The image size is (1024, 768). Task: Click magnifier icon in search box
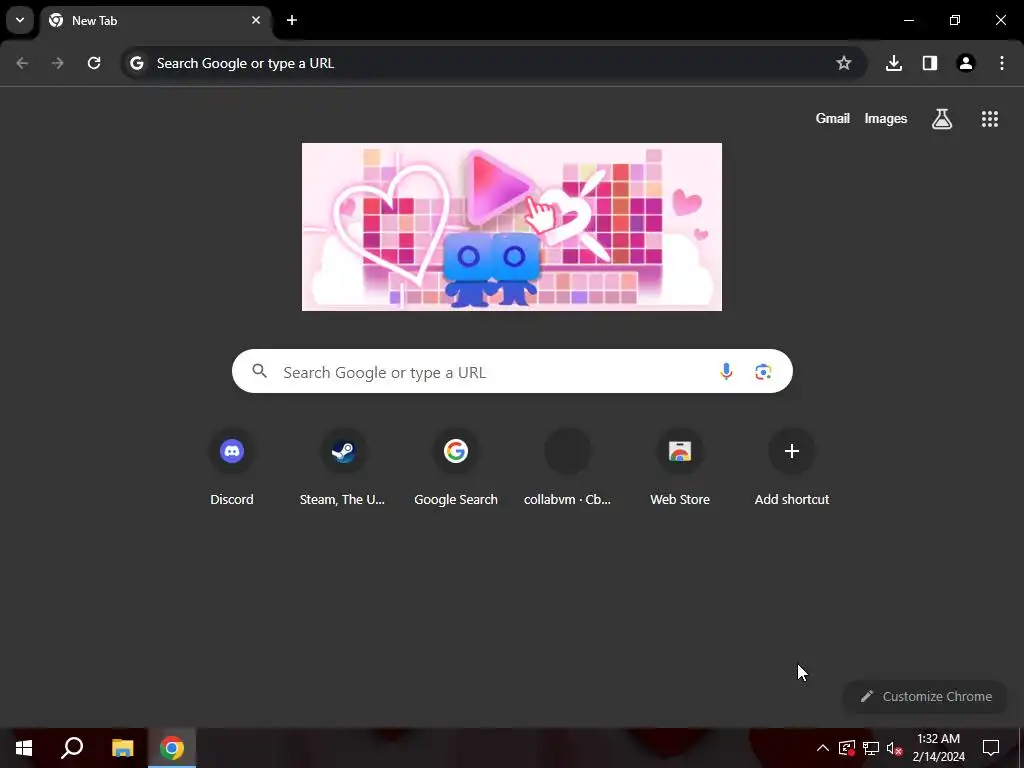[259, 372]
